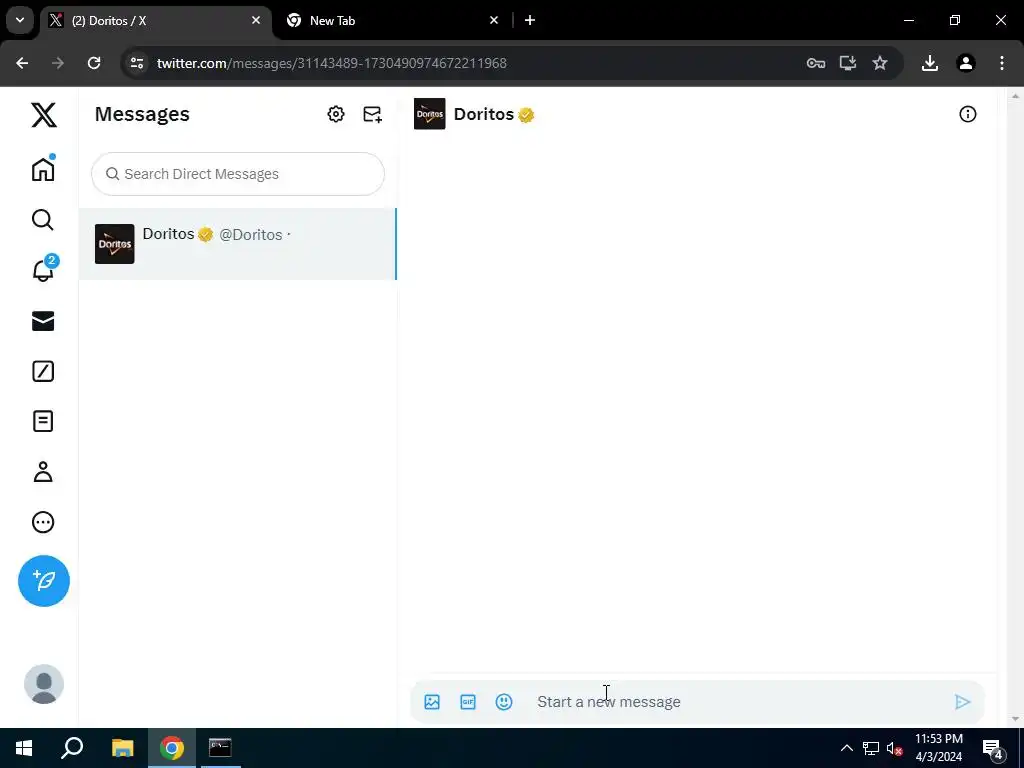Click the install app icon in address bar
1024x768 pixels.
point(847,63)
